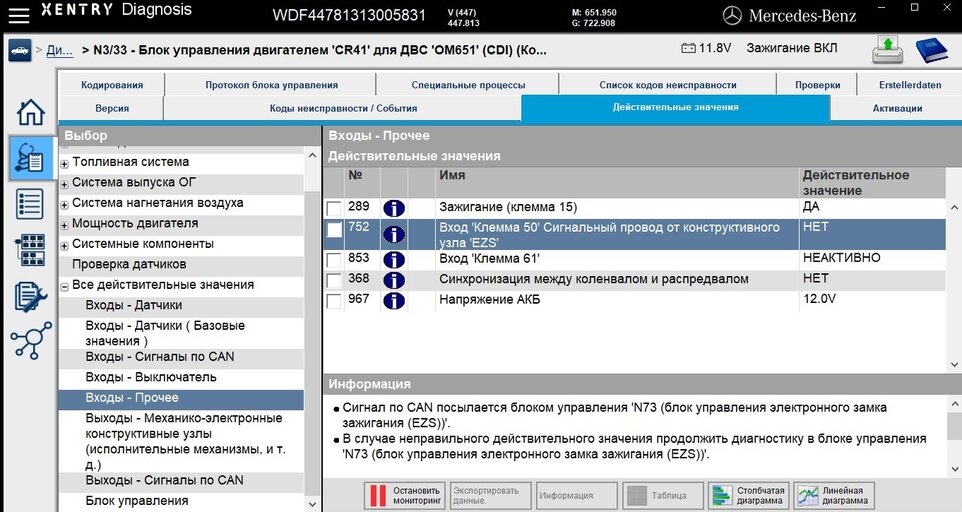Click 'Столбчатая диаграмма' button

(x=748, y=495)
